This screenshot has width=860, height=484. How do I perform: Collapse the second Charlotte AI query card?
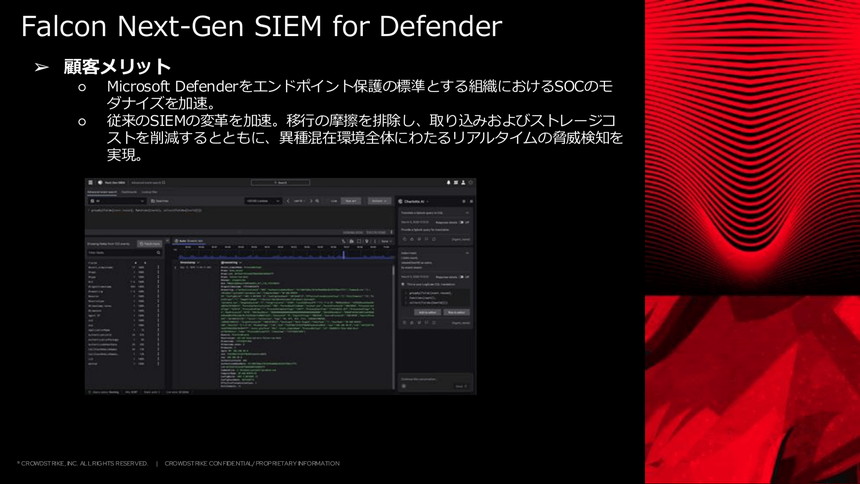coord(467,253)
